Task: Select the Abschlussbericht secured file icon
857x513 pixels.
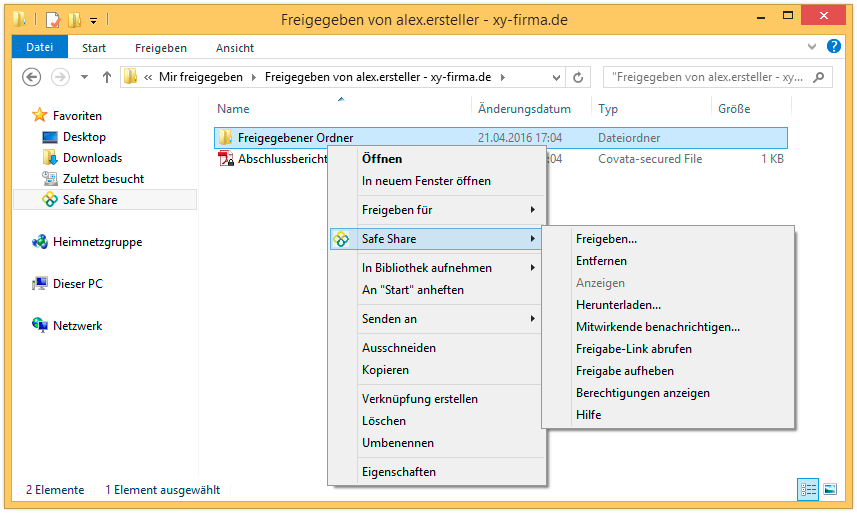Action: (x=225, y=158)
